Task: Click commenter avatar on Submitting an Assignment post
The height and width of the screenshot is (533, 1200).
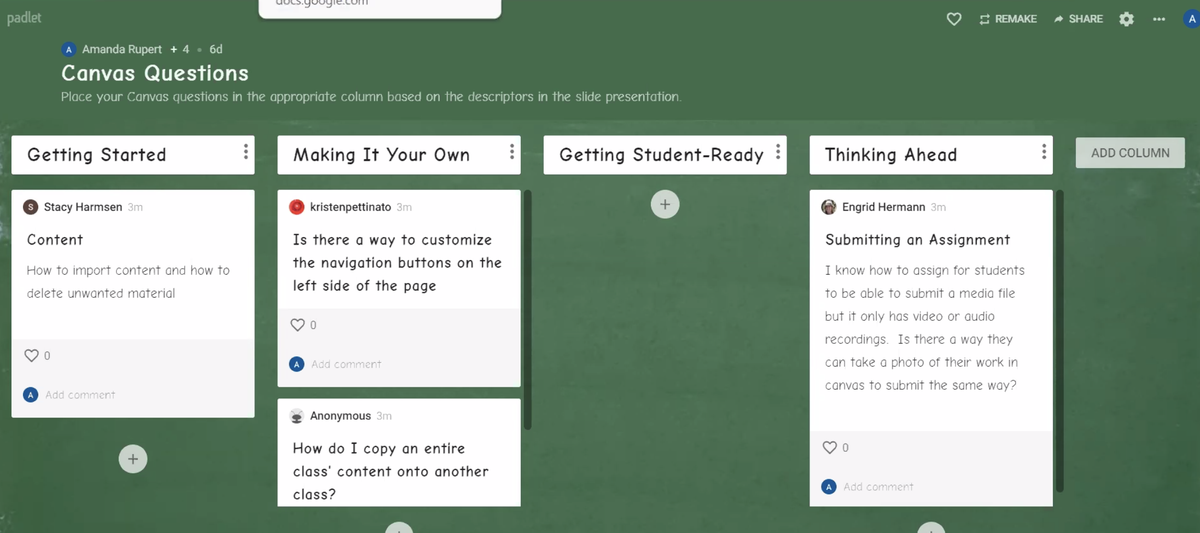Action: (x=829, y=487)
